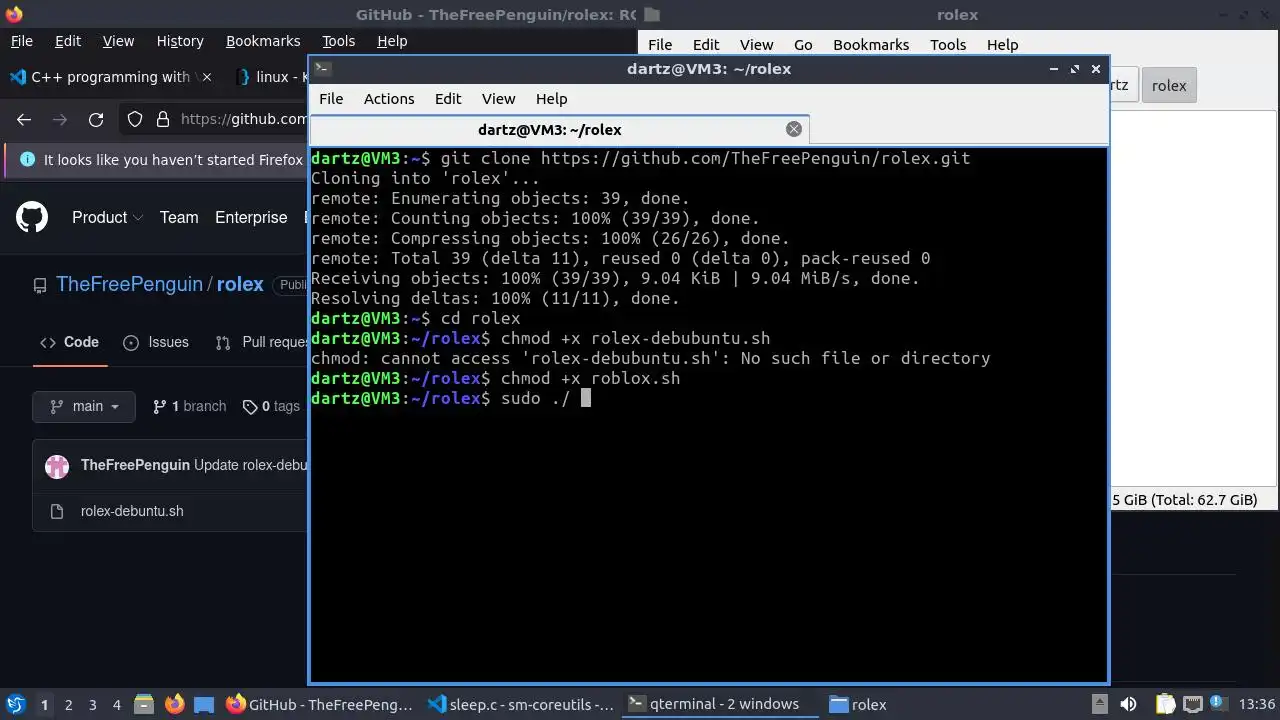Open Firefox File menu

pyautogui.click(x=21, y=41)
